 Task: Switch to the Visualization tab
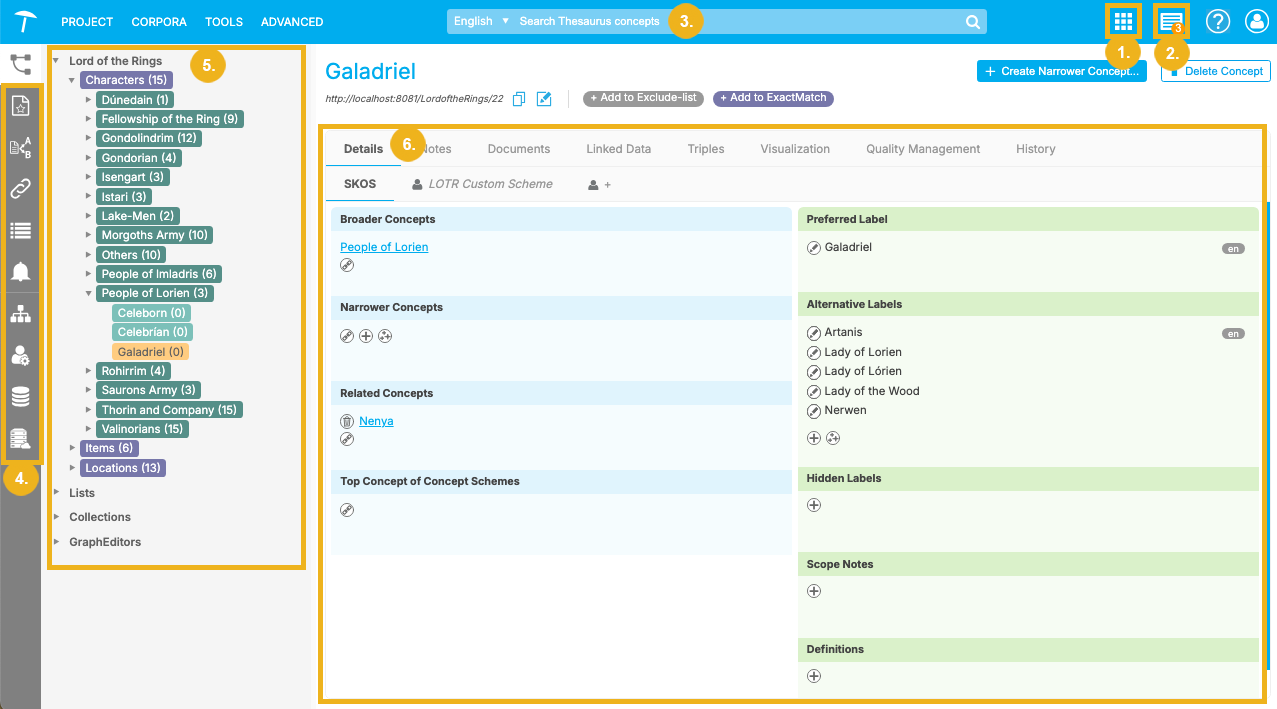coord(794,148)
